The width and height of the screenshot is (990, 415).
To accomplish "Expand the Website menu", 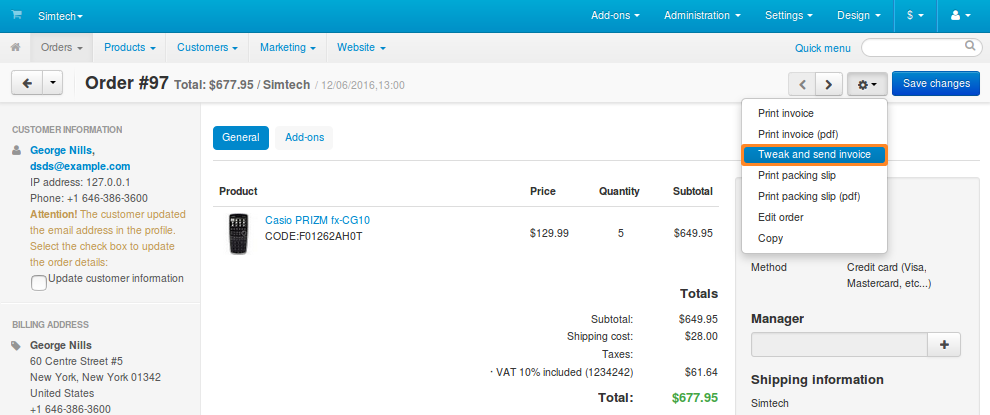I will click(x=361, y=47).
